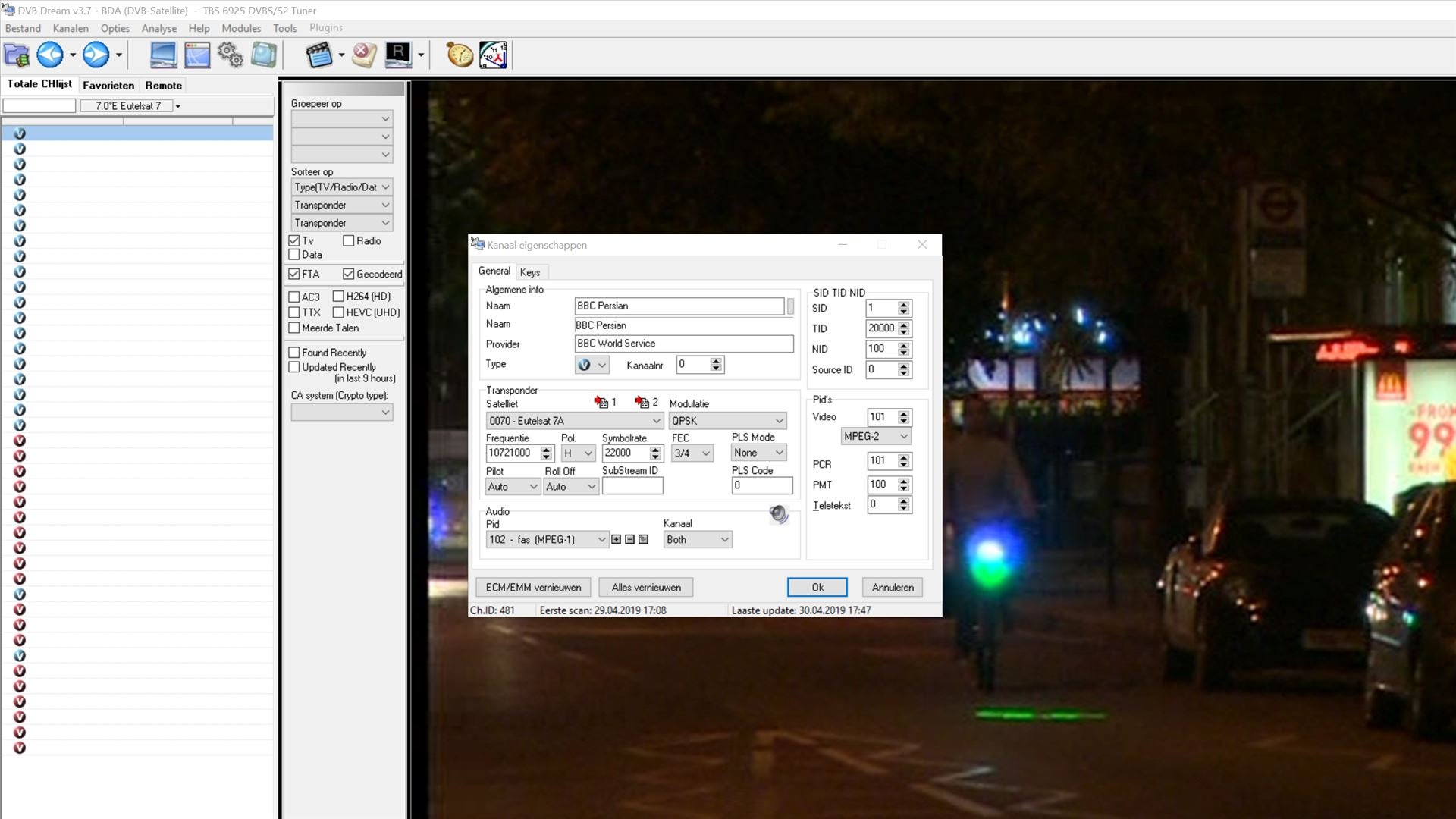This screenshot has width=1456, height=819.
Task: Uncheck the FTA checkbox
Action: [294, 274]
